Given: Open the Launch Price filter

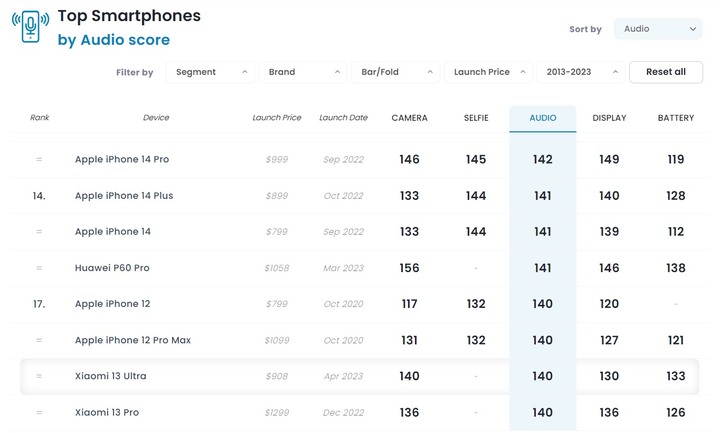Looking at the screenshot, I should click(488, 72).
